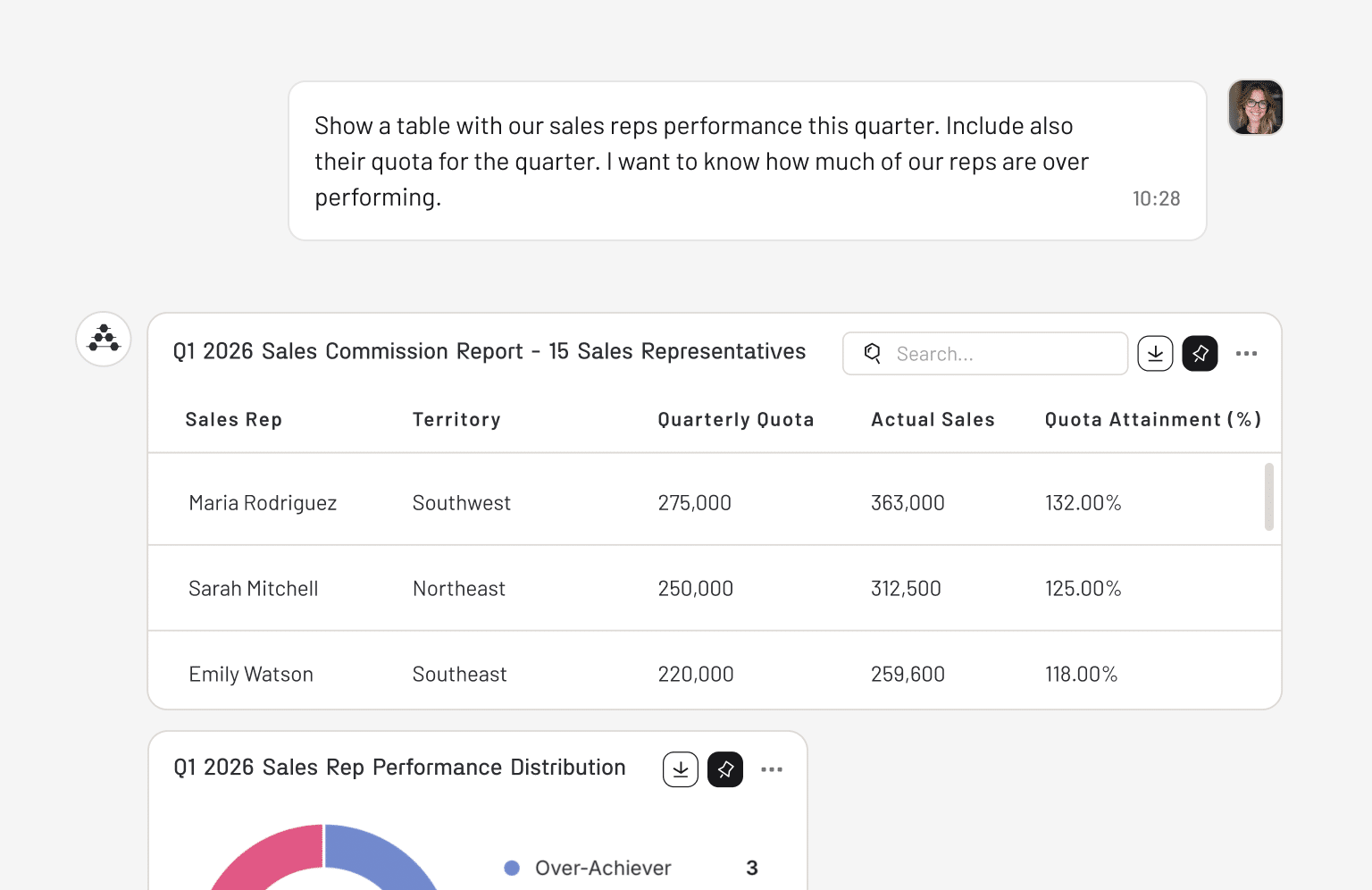Click the 118.00% quota attainment value
Image resolution: width=1372 pixels, height=890 pixels.
pos(1082,675)
